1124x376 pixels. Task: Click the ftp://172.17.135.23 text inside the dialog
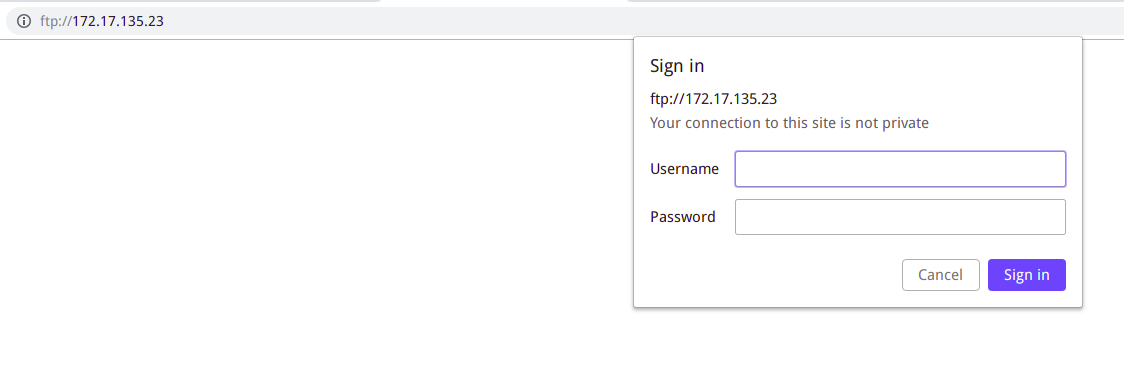point(713,98)
